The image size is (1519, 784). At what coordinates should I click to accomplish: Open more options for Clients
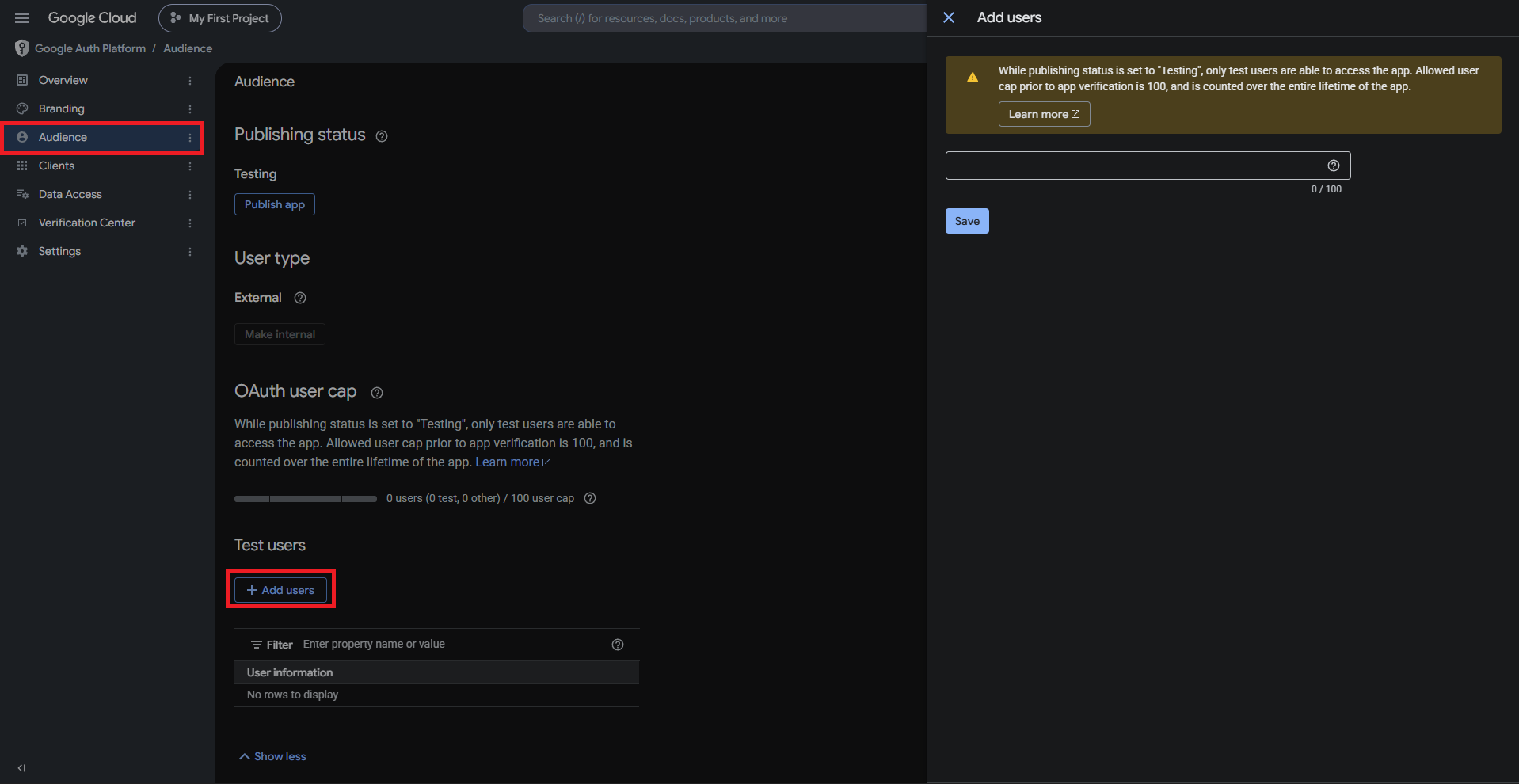coord(190,166)
